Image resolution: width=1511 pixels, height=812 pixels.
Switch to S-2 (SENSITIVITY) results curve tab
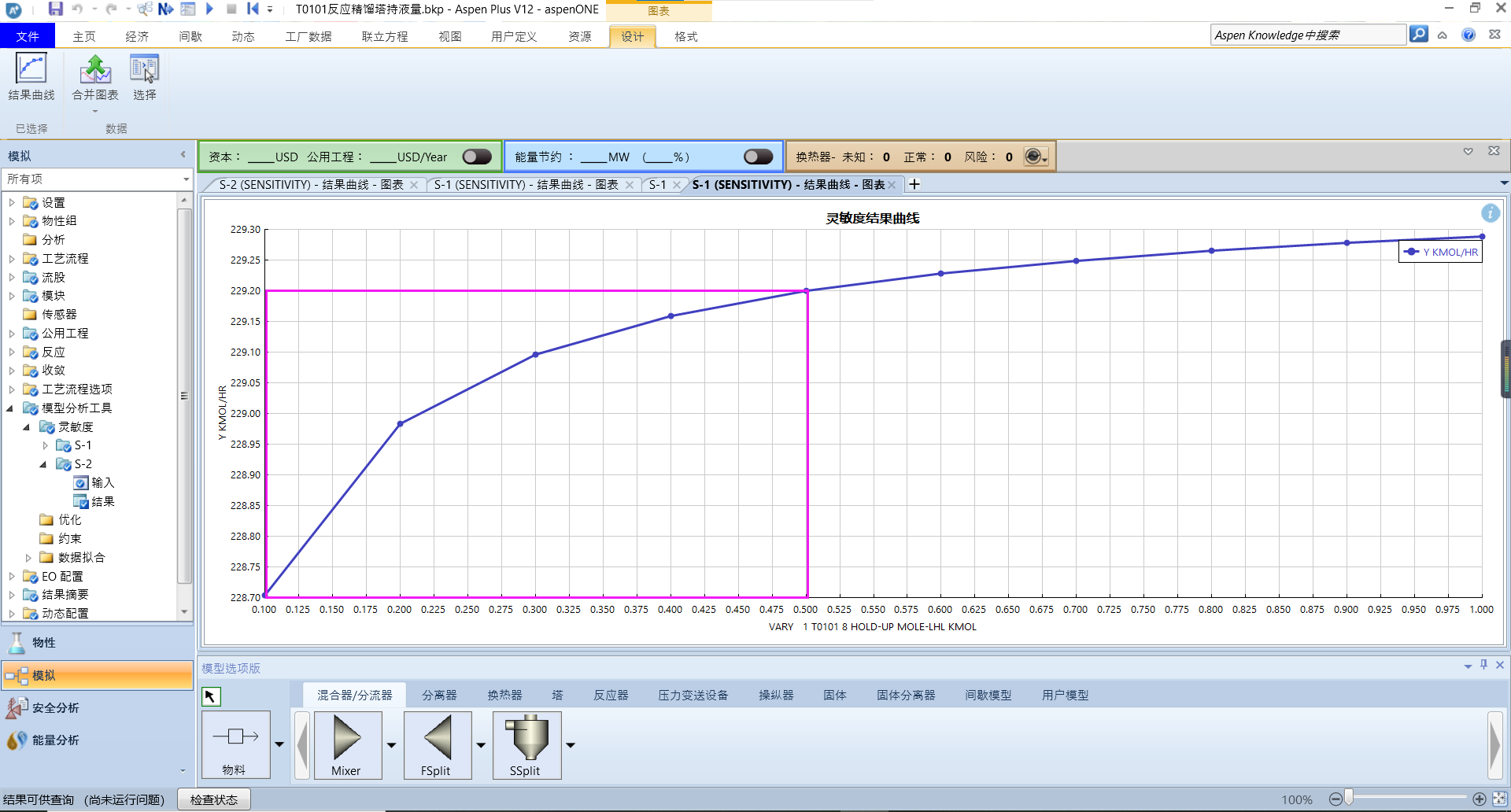pyautogui.click(x=311, y=184)
